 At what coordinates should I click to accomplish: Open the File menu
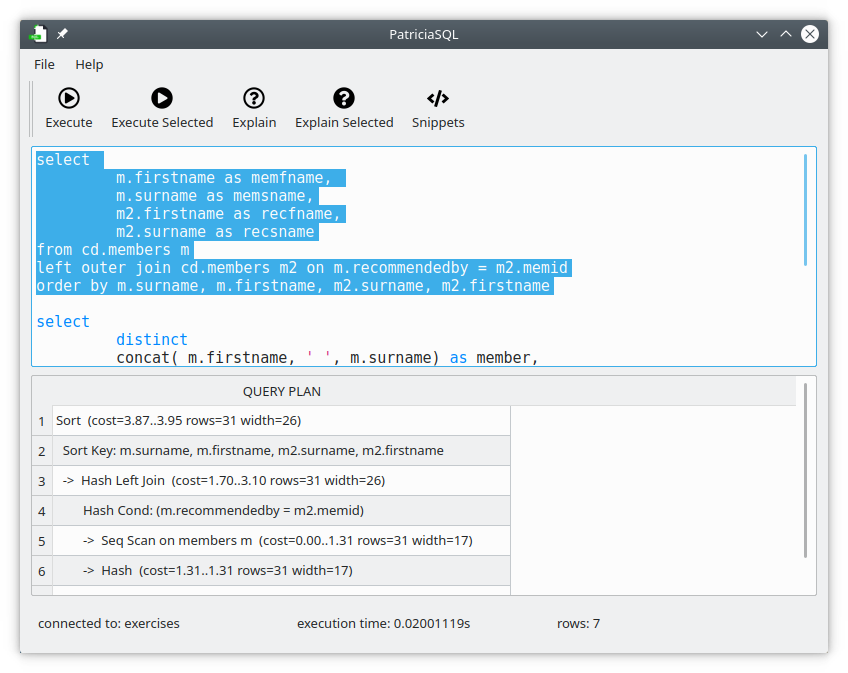[x=44, y=64]
